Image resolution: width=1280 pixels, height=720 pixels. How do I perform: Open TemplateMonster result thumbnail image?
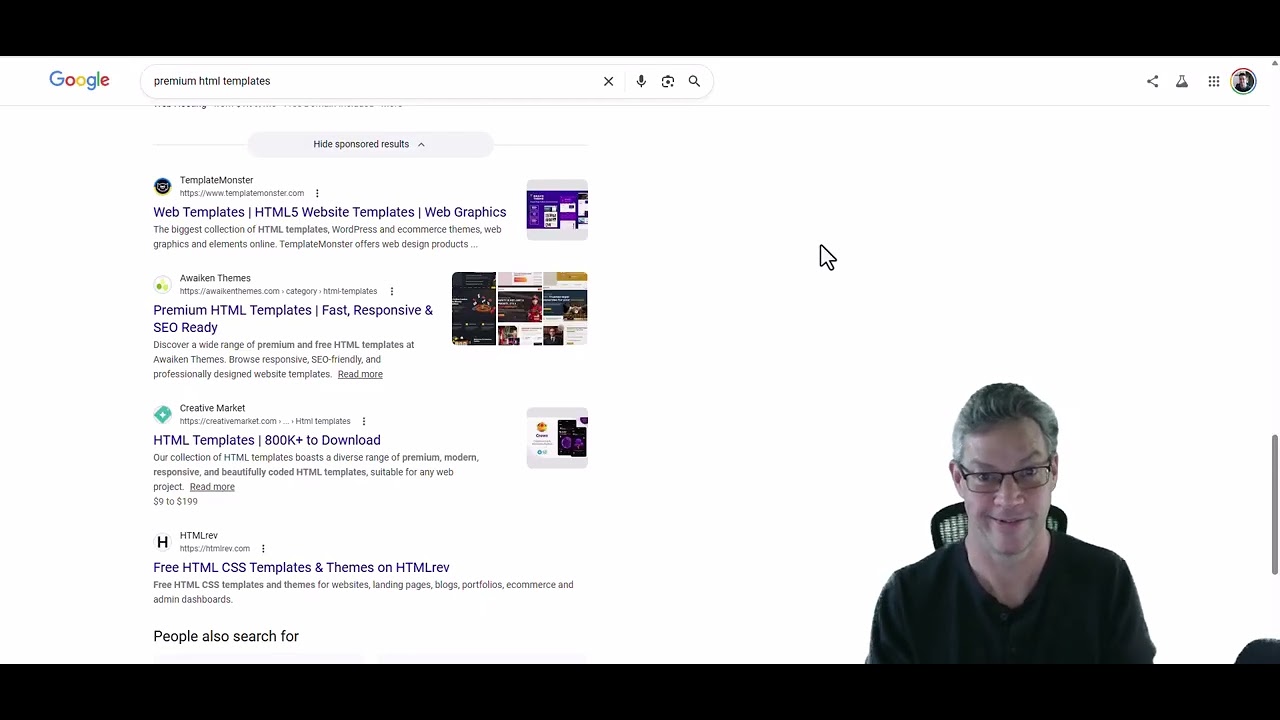[x=557, y=210]
